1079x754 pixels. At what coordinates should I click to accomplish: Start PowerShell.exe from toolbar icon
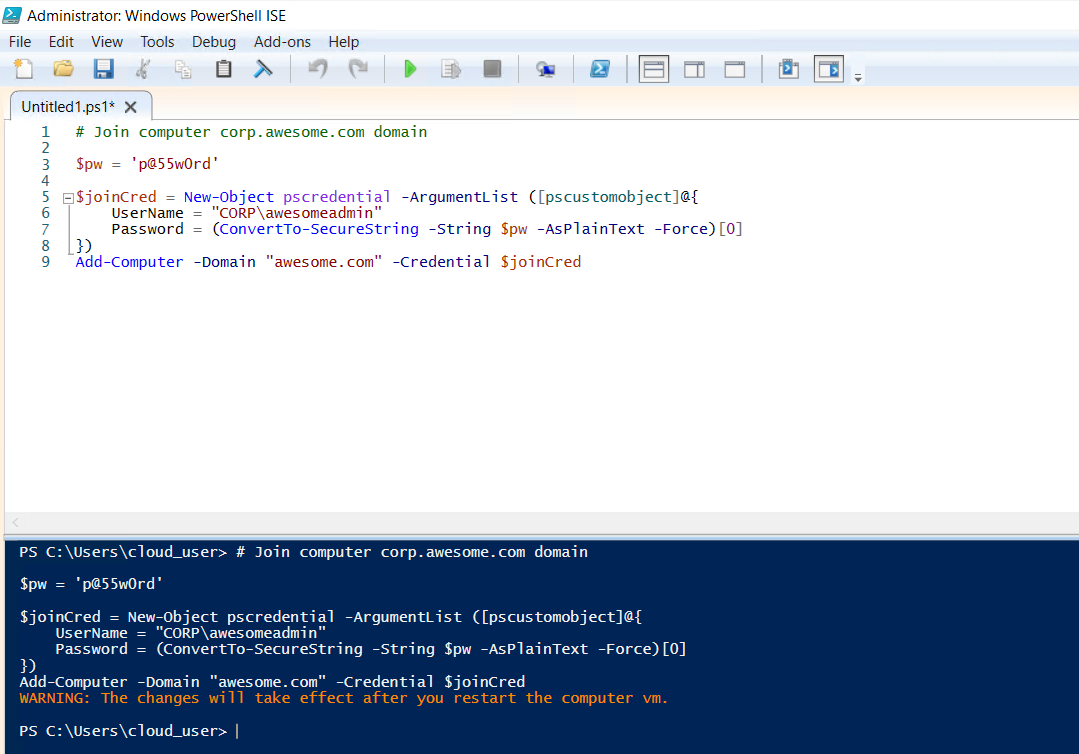click(x=600, y=69)
